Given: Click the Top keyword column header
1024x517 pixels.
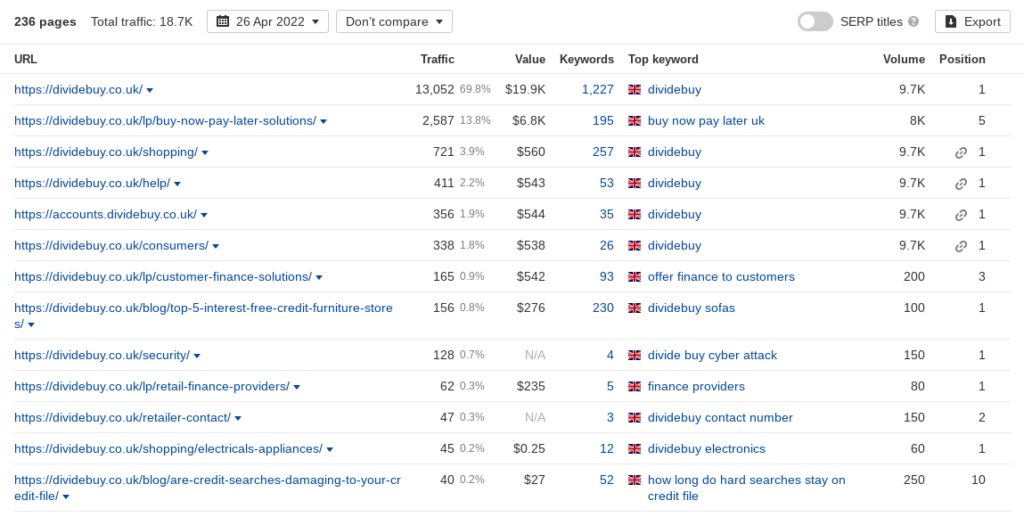Looking at the screenshot, I should click(663, 59).
